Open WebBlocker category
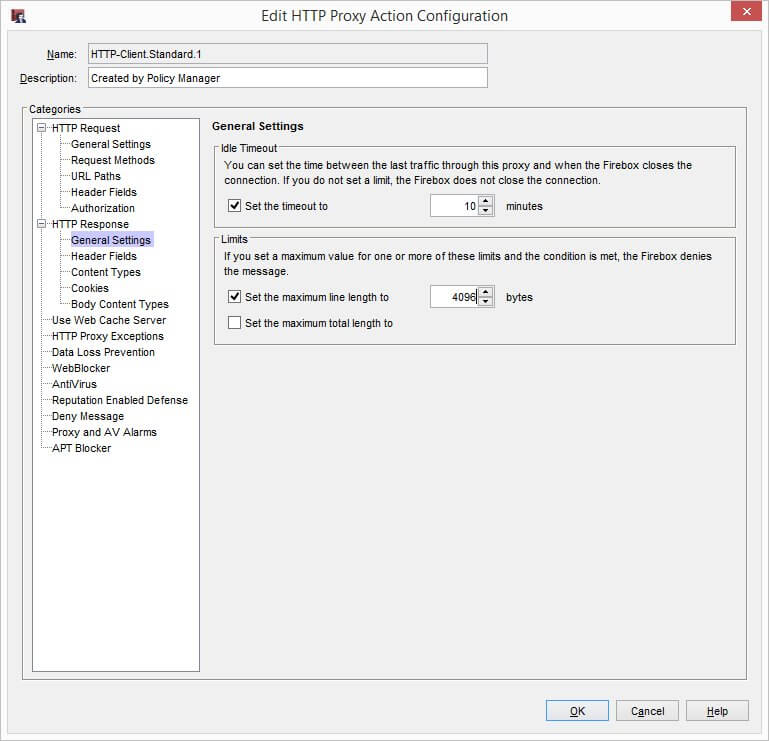The image size is (769, 741). (x=81, y=368)
